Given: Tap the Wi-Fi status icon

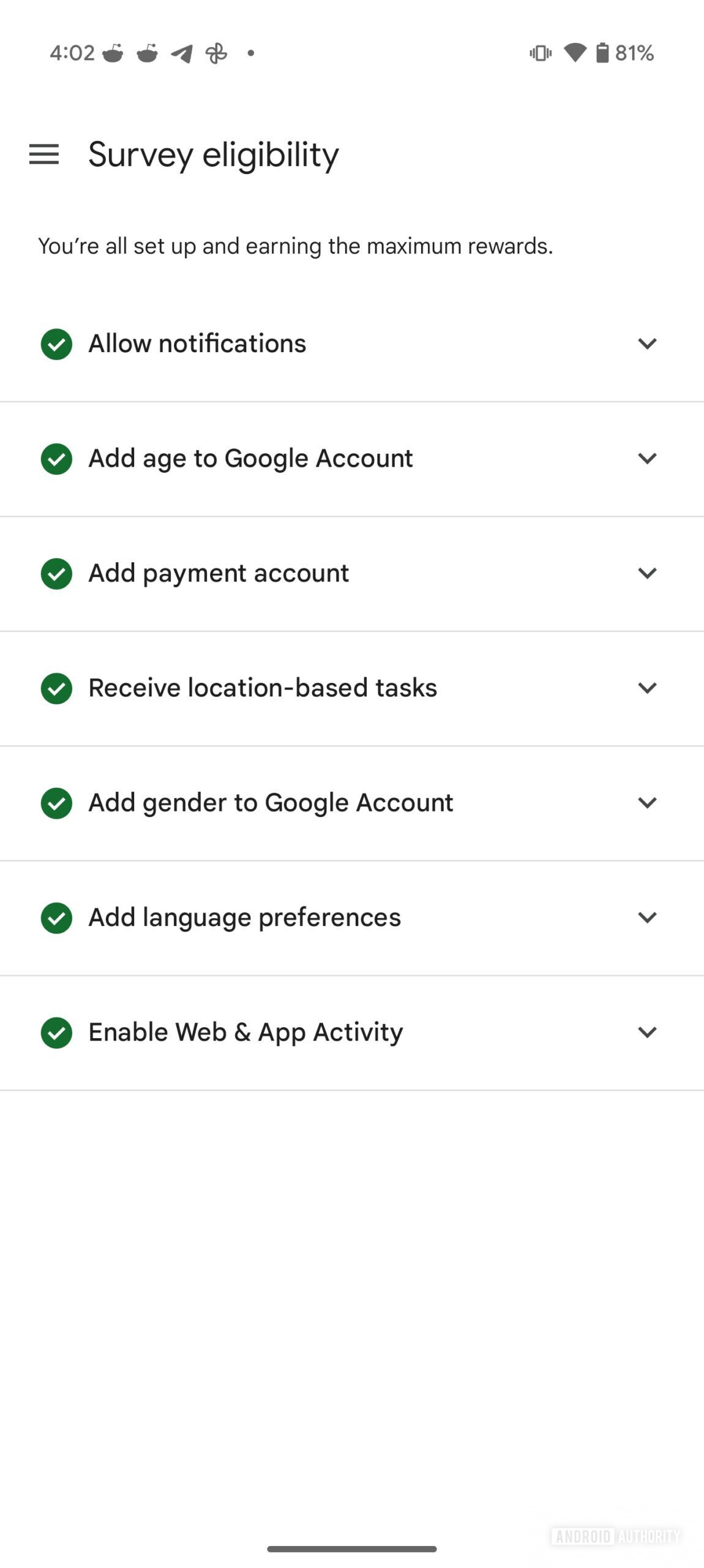Looking at the screenshot, I should 574,53.
